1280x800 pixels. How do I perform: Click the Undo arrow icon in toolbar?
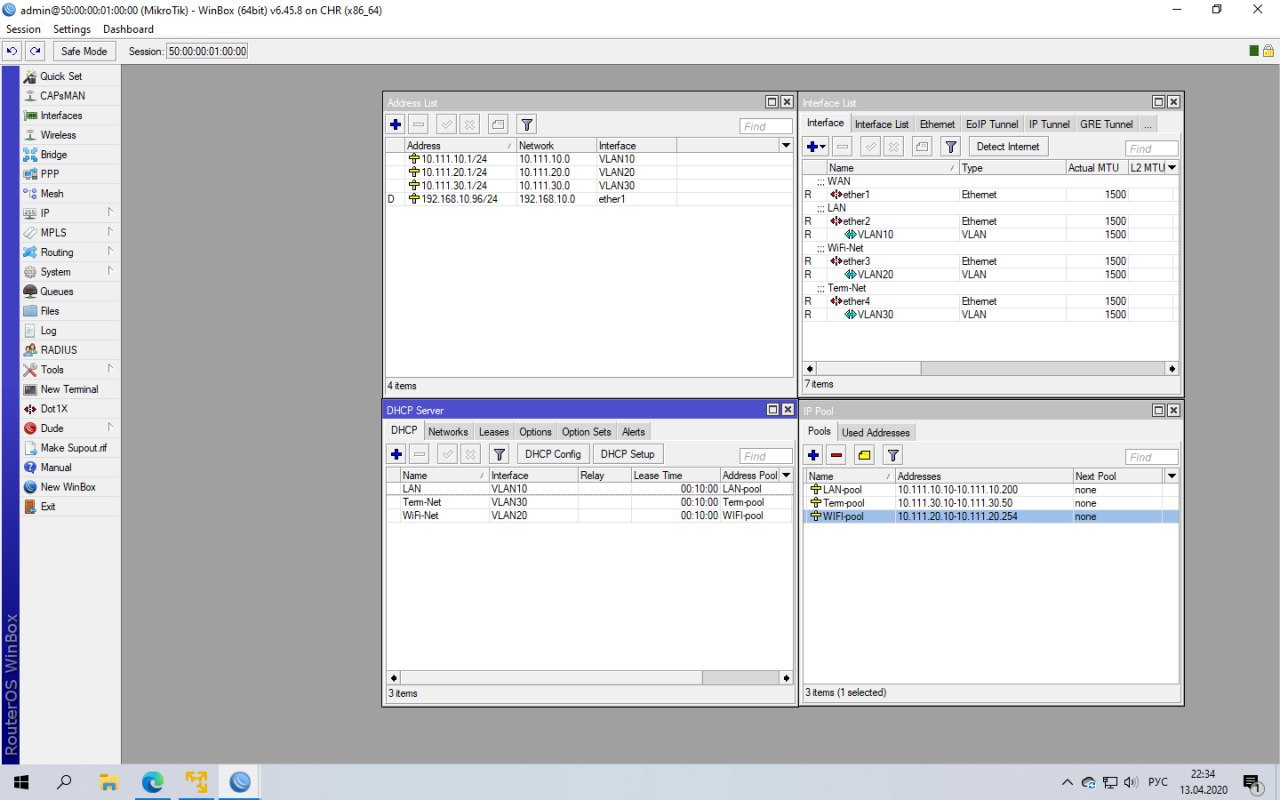(x=12, y=51)
